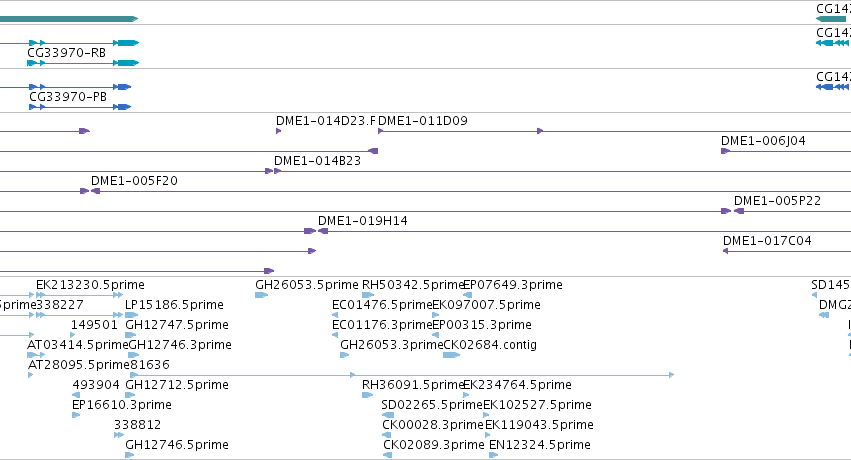Click the LP15186.5prime EST label
This screenshot has width=851, height=460.
coord(174,305)
